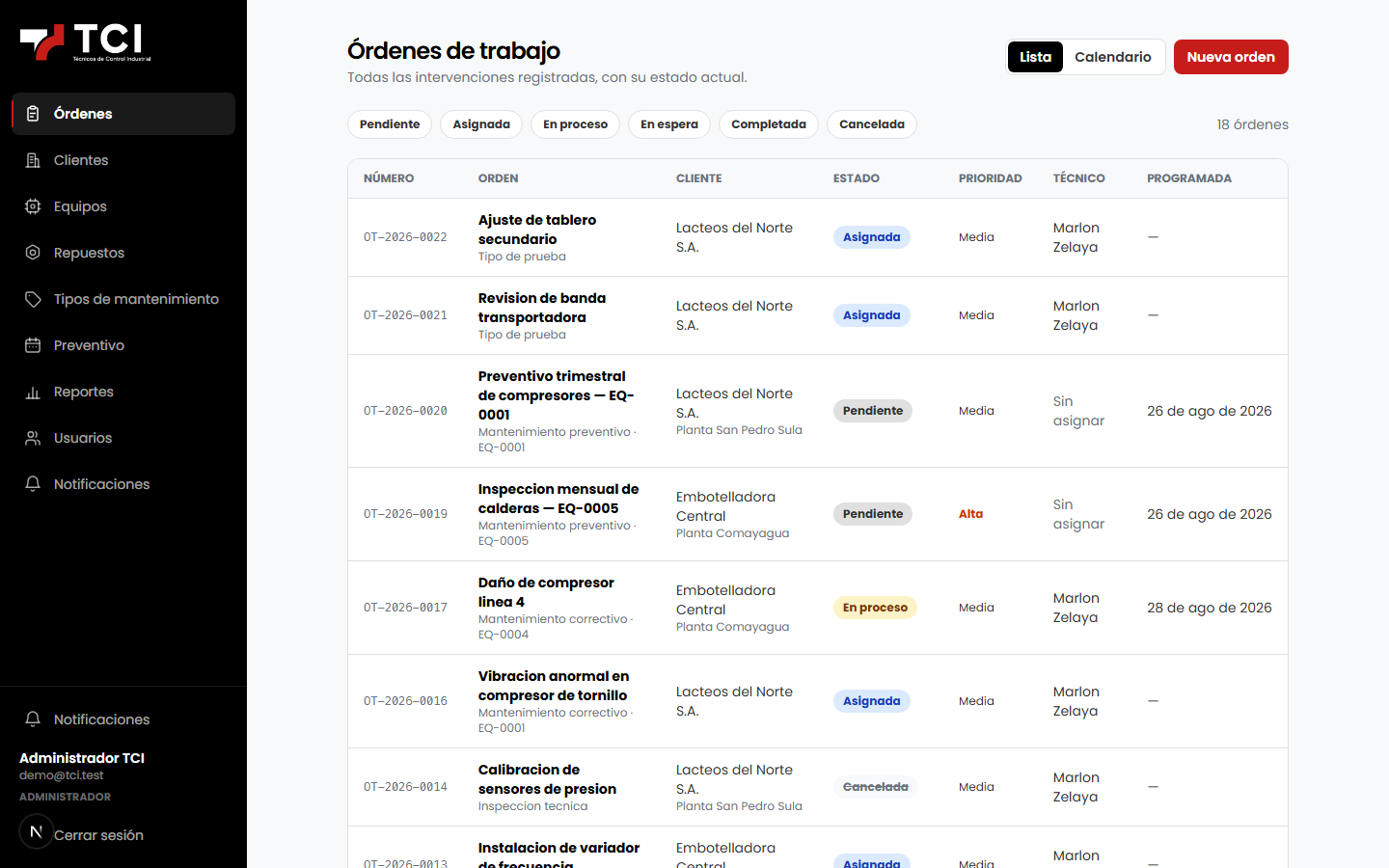Click the Preventivo calendar icon
This screenshot has width=1389, height=868.
click(33, 345)
